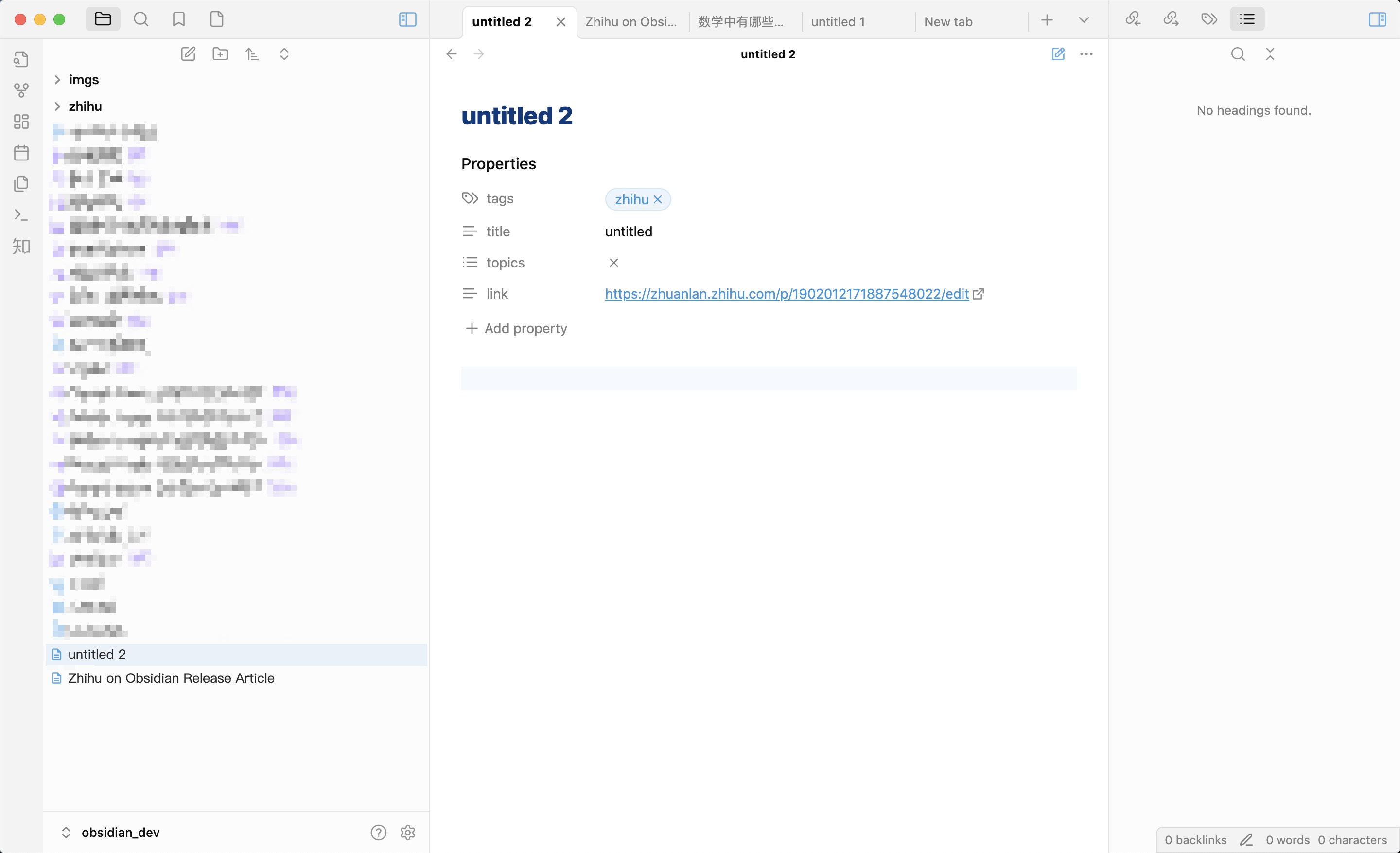Create a new folder in file explorer

(x=220, y=54)
